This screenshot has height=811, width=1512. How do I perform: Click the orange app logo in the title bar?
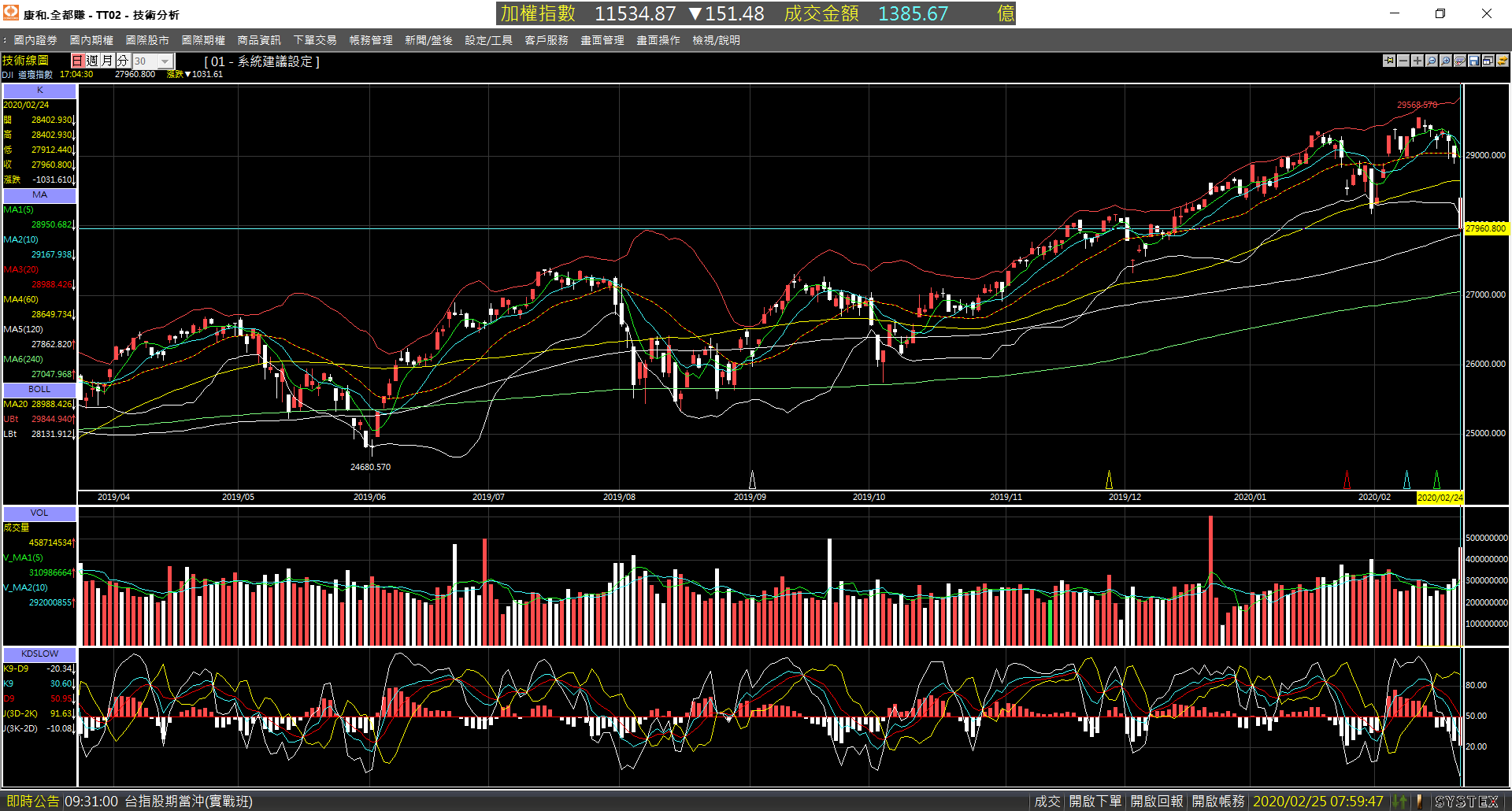[x=11, y=13]
